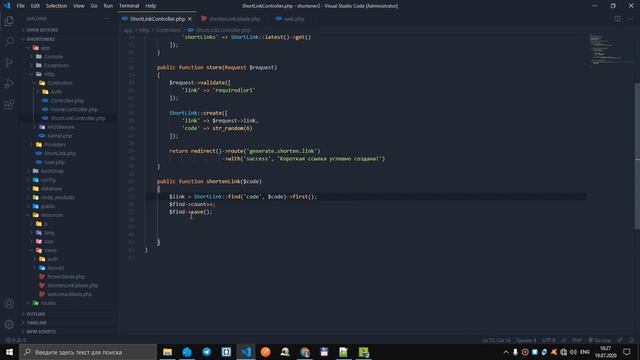640x360 pixels.
Task: Open HomeController.php in the explorer
Action: pyautogui.click(x=74, y=109)
